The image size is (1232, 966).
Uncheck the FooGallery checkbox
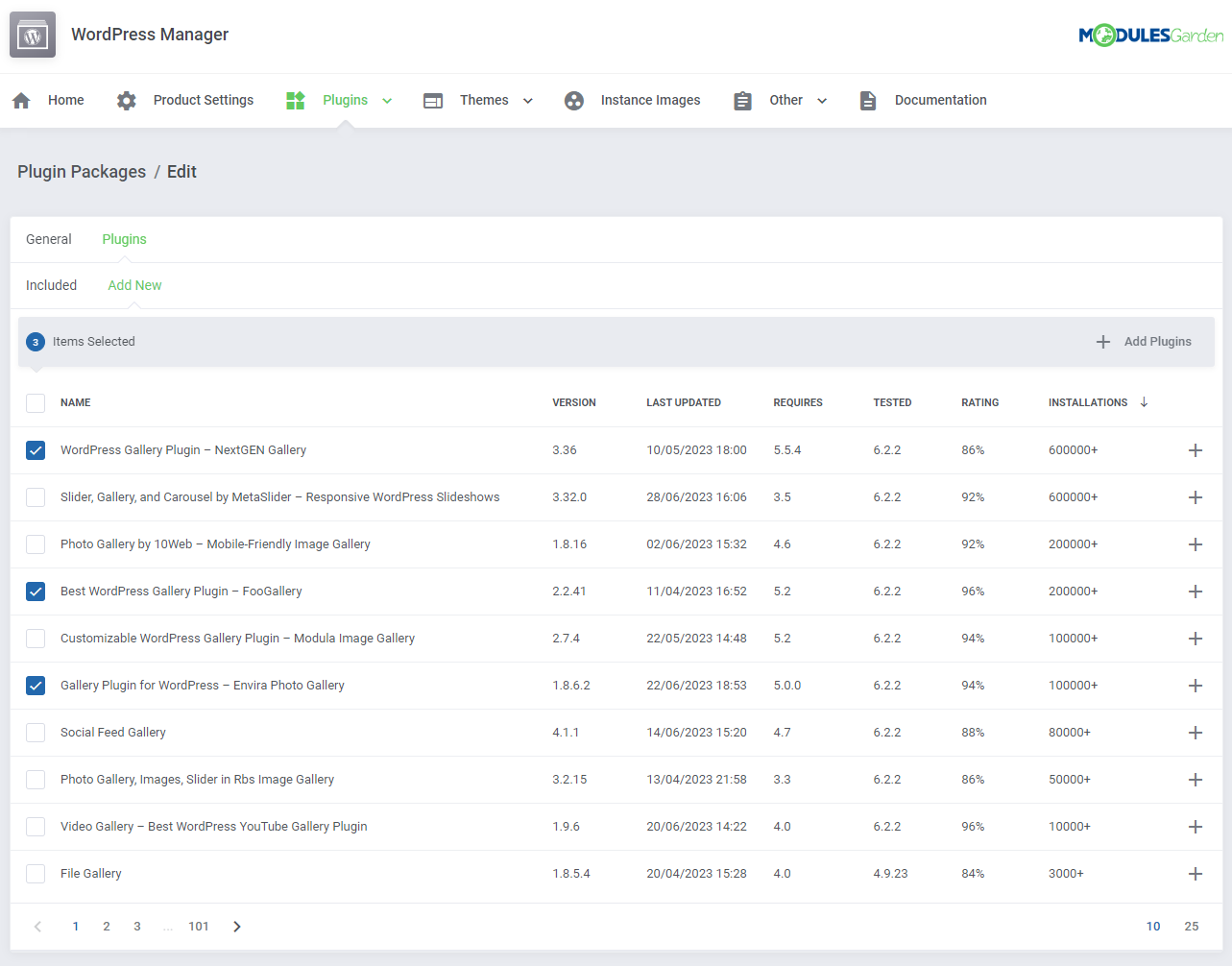[x=36, y=592]
